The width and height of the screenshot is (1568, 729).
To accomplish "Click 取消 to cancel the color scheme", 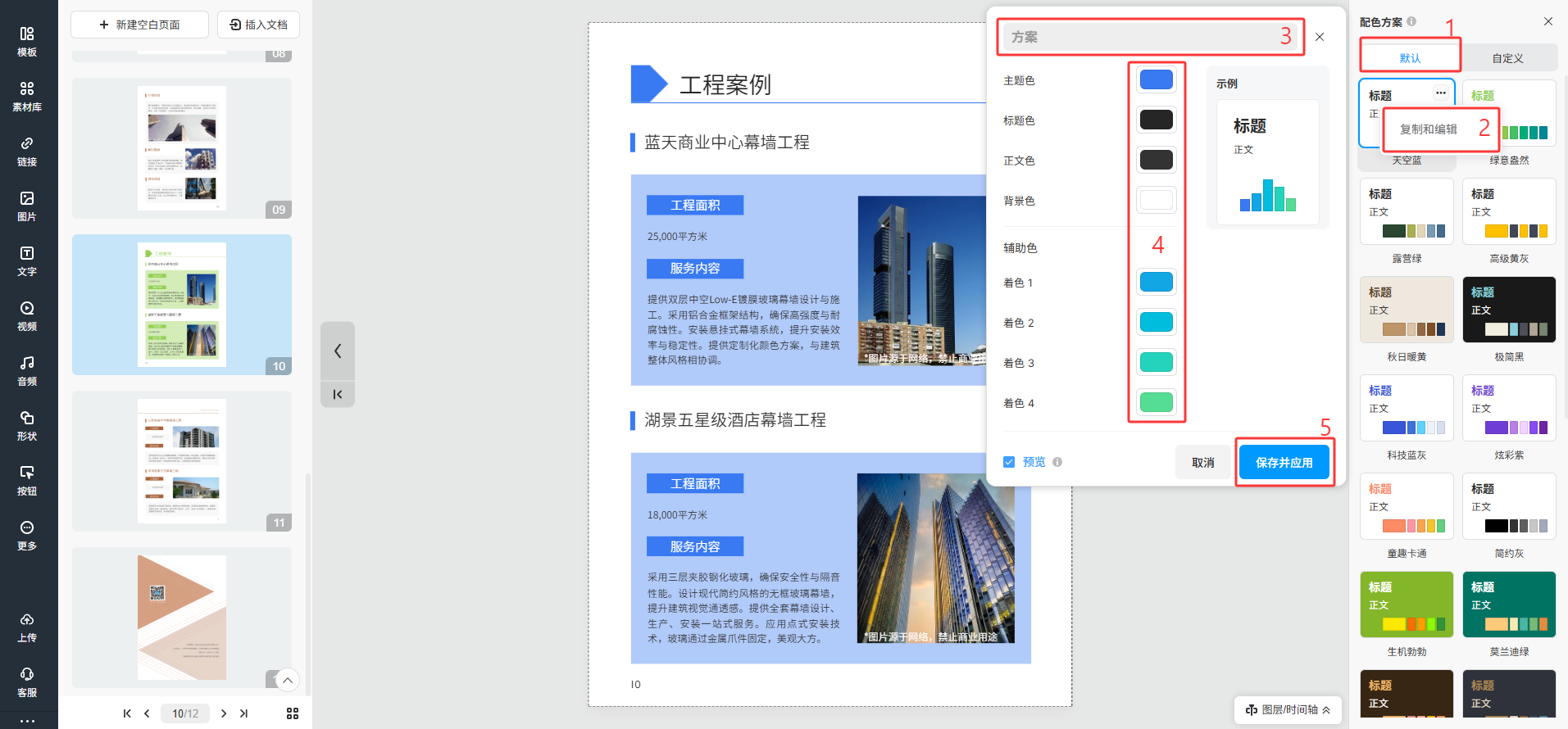I will (x=1202, y=463).
